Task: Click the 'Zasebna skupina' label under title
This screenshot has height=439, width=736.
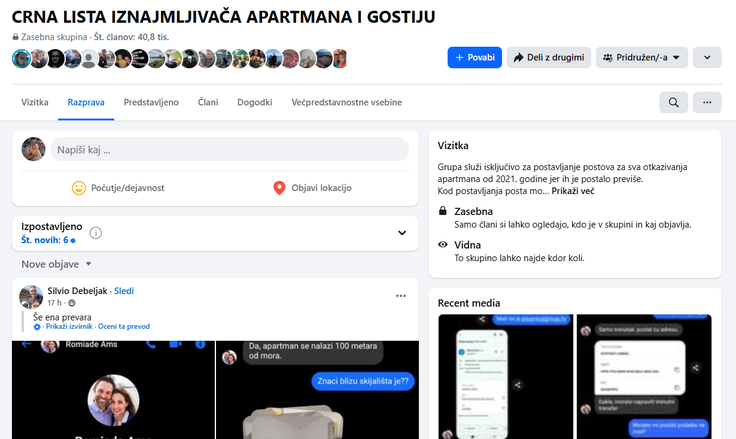Action: point(54,37)
